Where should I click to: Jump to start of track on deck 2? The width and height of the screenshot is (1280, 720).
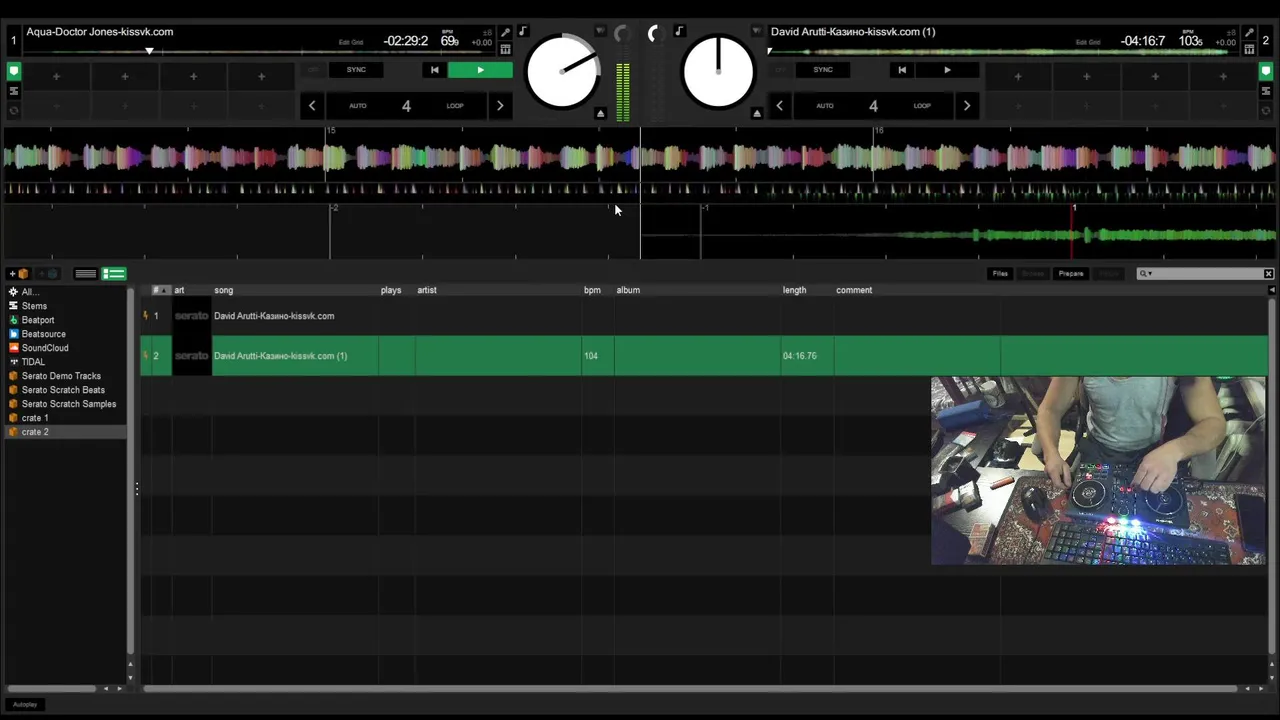click(901, 70)
